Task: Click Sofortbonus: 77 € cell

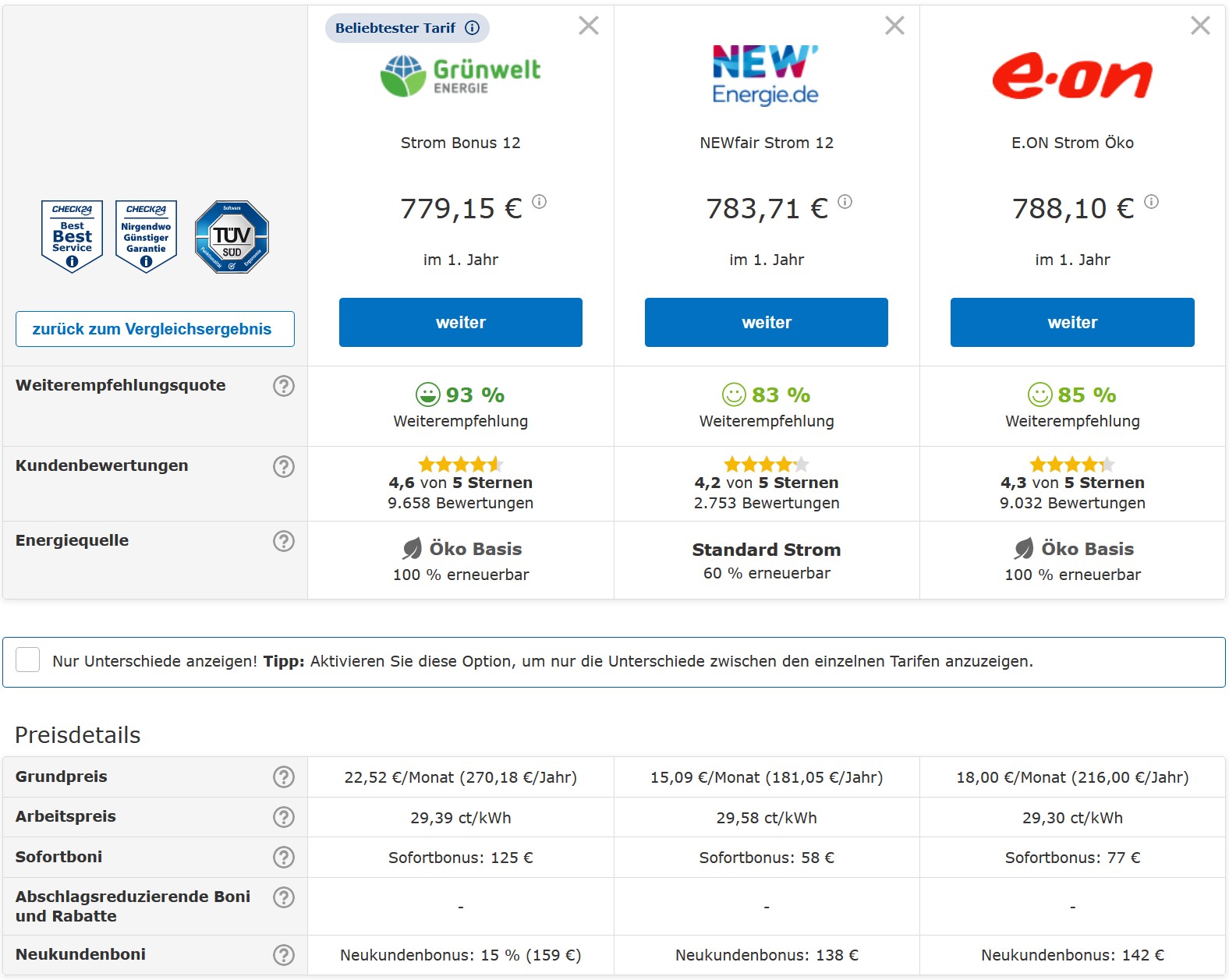Action: coord(1072,858)
